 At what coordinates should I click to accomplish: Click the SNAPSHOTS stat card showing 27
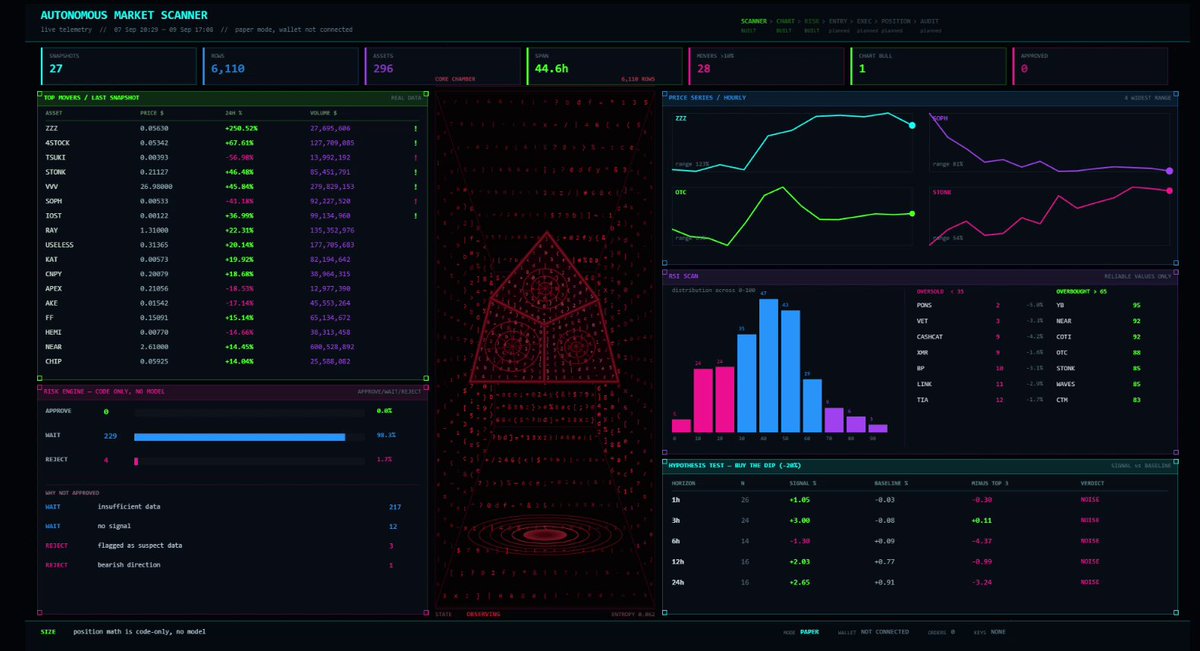point(119,66)
